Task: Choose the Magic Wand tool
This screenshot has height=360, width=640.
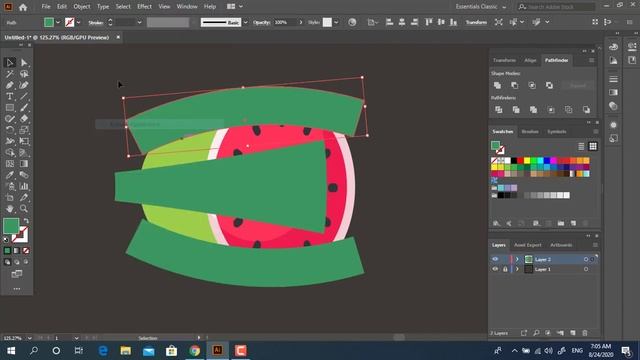Action: pos(10,74)
